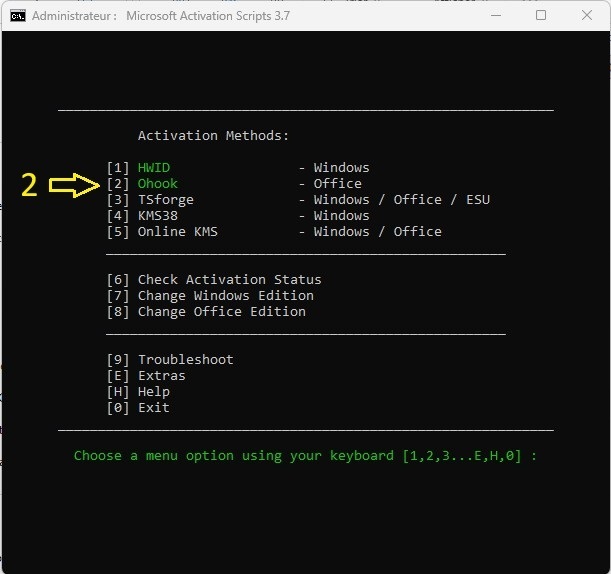
Task: Click the green 'Choose a menu option' prompt
Action: coord(305,456)
